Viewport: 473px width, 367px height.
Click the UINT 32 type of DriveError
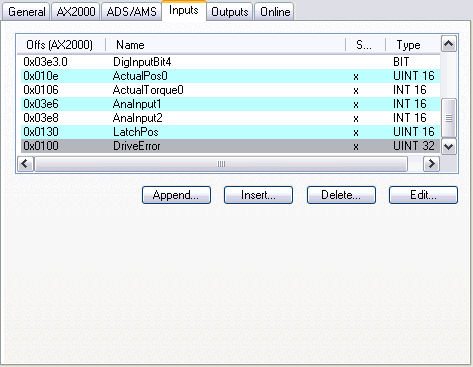coord(414,146)
